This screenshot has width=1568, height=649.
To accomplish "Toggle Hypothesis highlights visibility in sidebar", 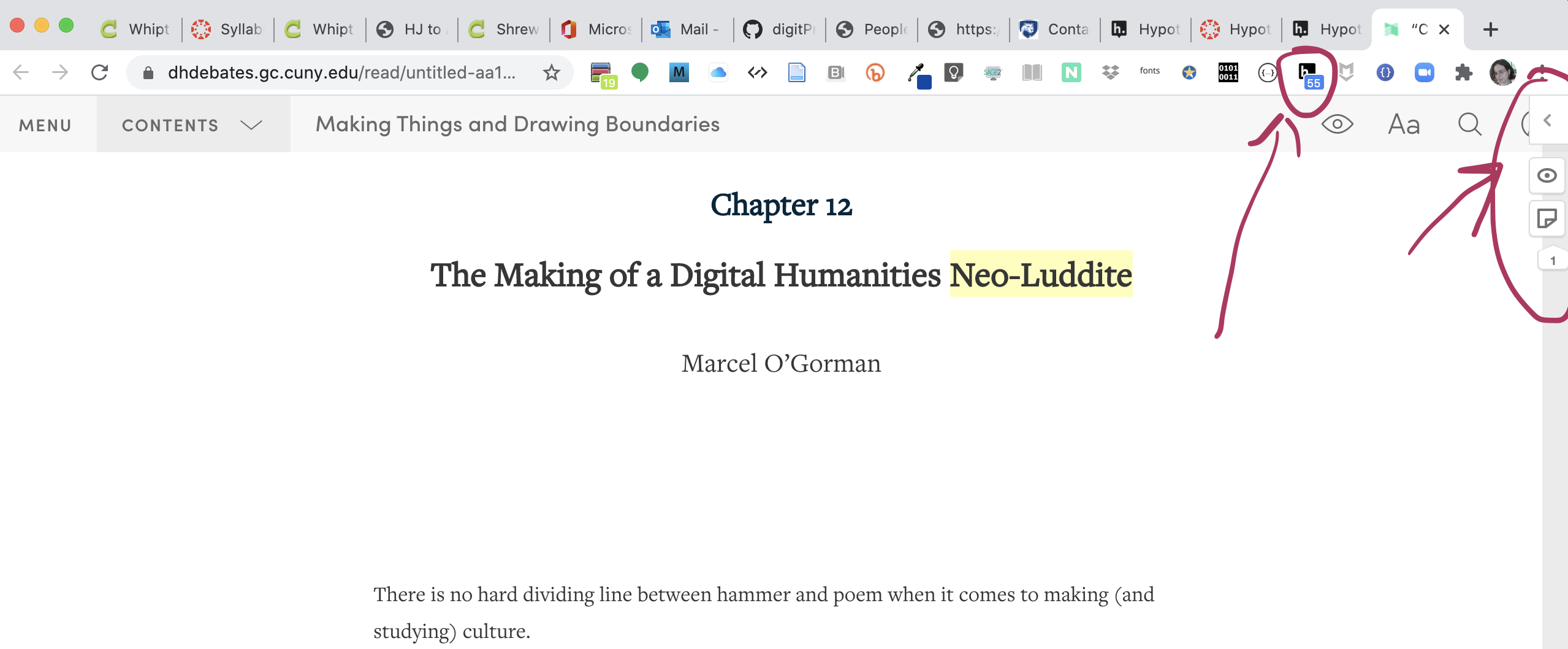I will pyautogui.click(x=1547, y=176).
